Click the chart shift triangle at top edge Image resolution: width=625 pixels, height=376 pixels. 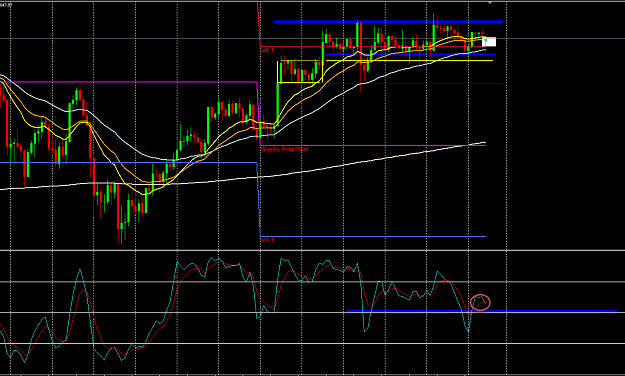coord(490,2)
